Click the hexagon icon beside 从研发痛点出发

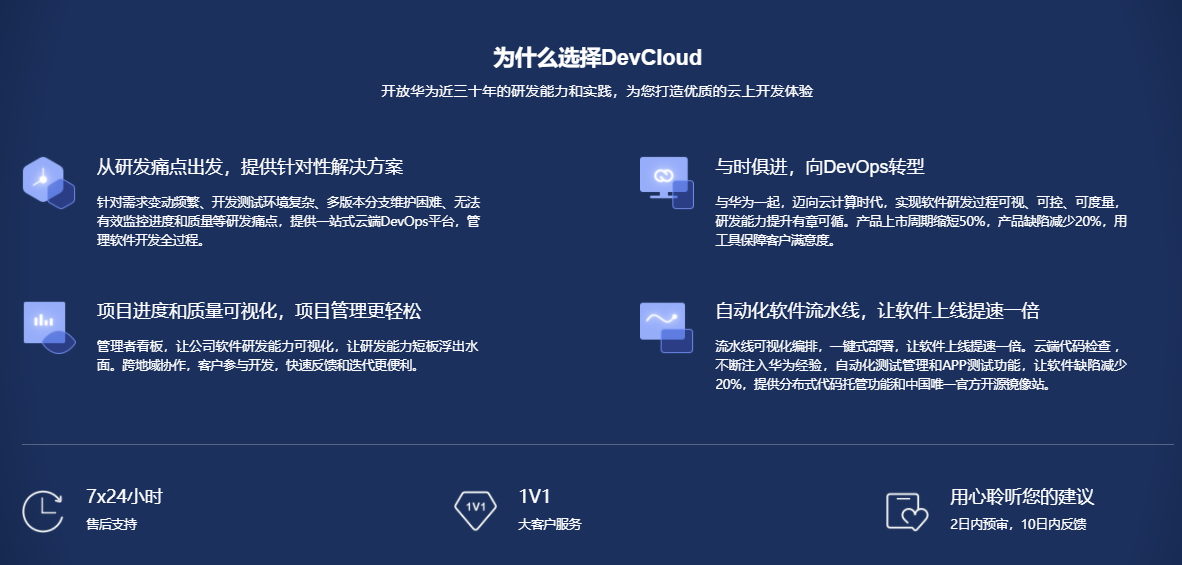(x=49, y=182)
